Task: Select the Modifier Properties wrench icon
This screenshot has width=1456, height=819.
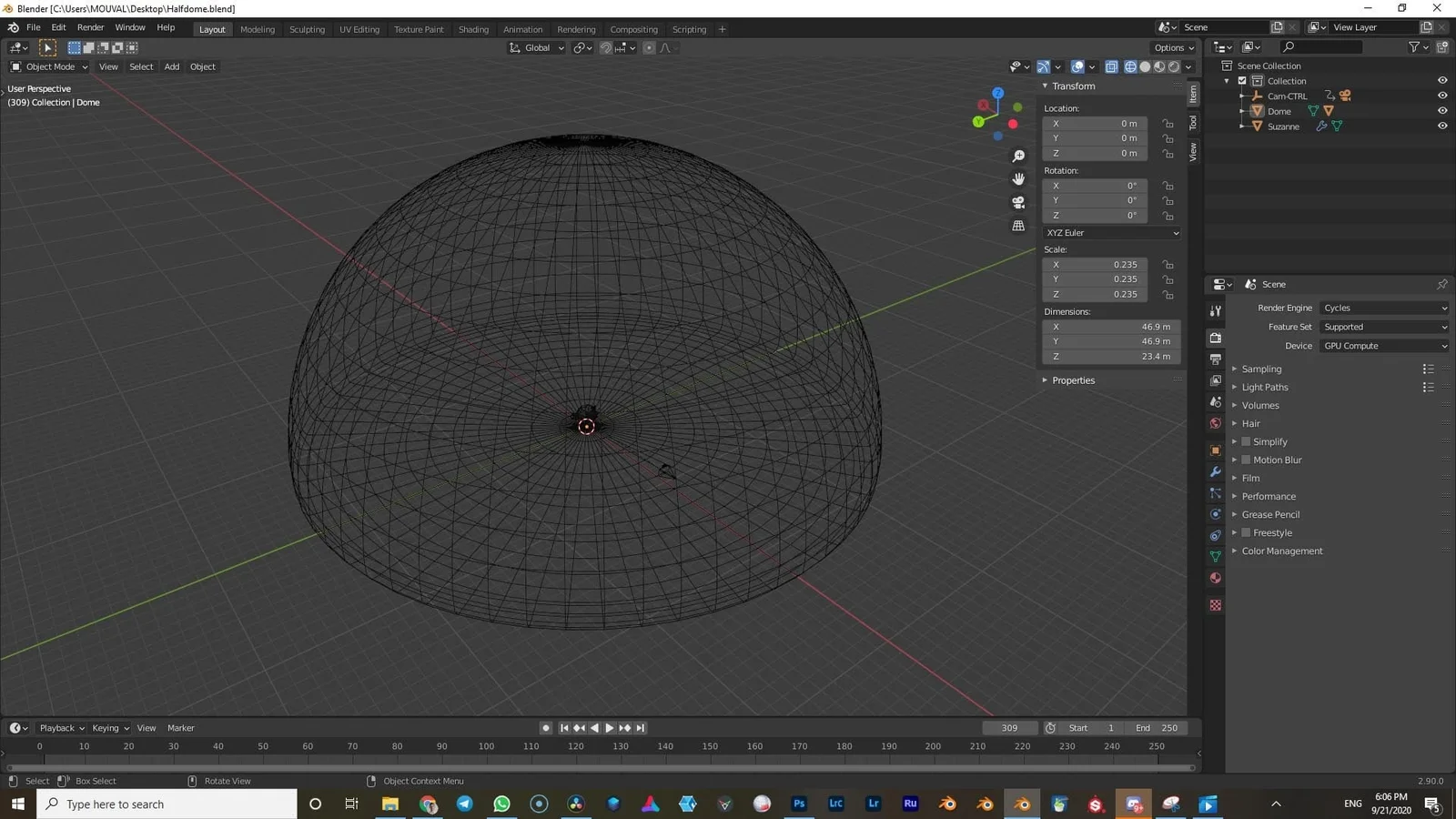Action: tap(1215, 470)
